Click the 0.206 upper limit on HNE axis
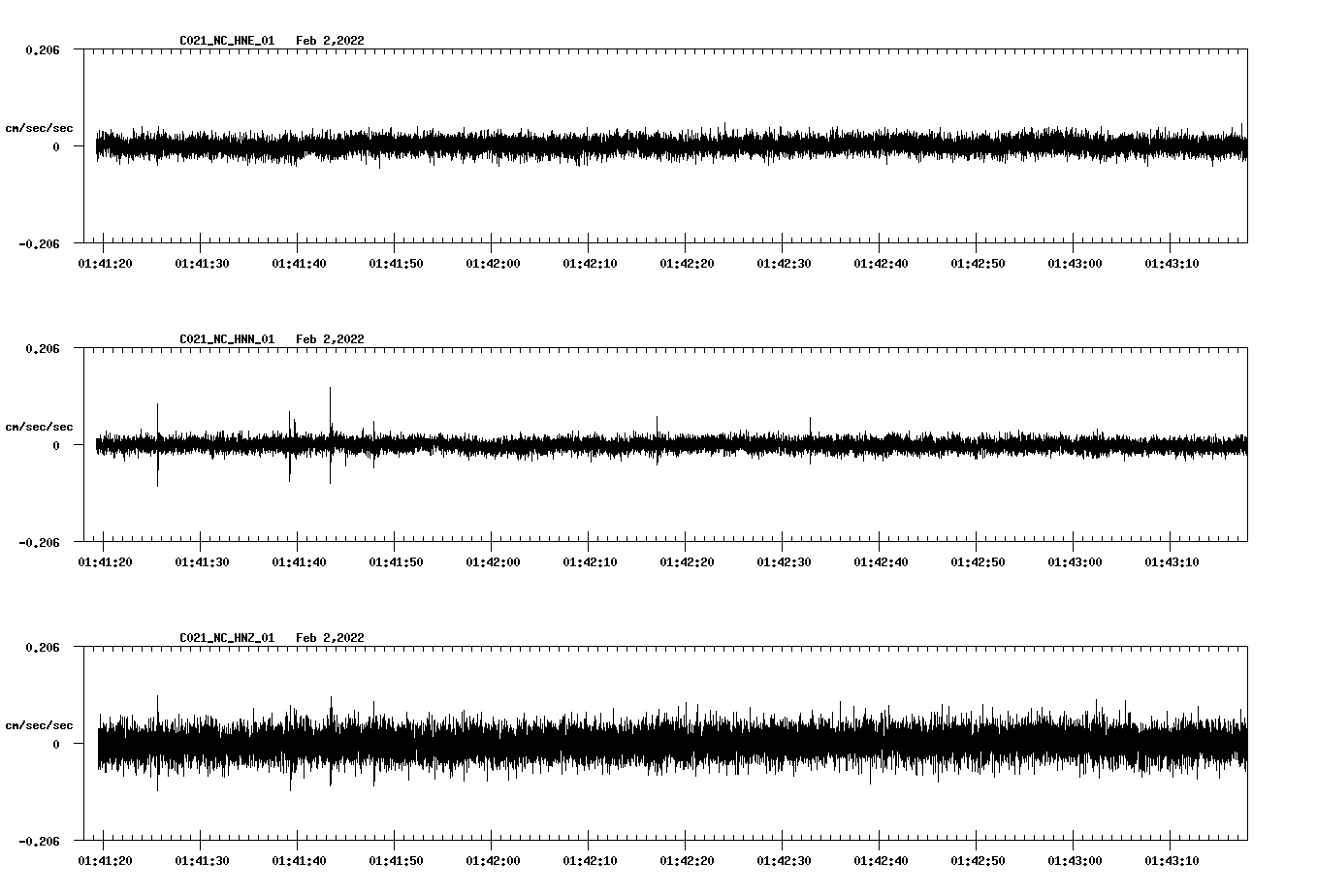Image resolution: width=1317 pixels, height=896 pixels. tap(42, 49)
